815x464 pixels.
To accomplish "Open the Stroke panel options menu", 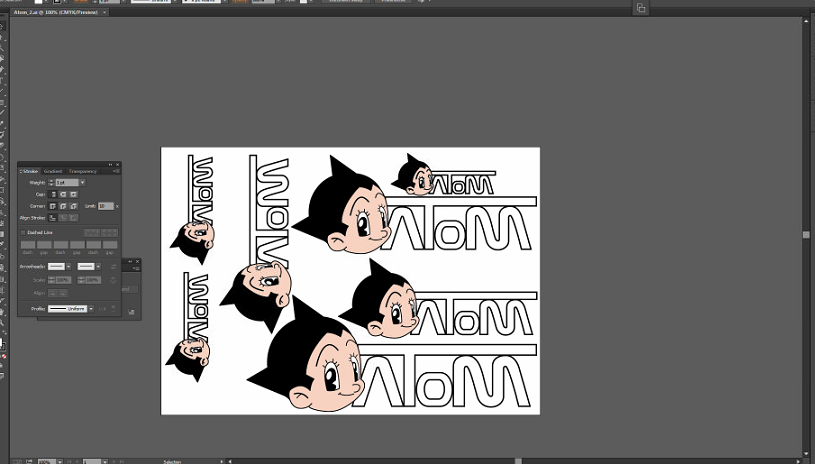I will [116, 171].
